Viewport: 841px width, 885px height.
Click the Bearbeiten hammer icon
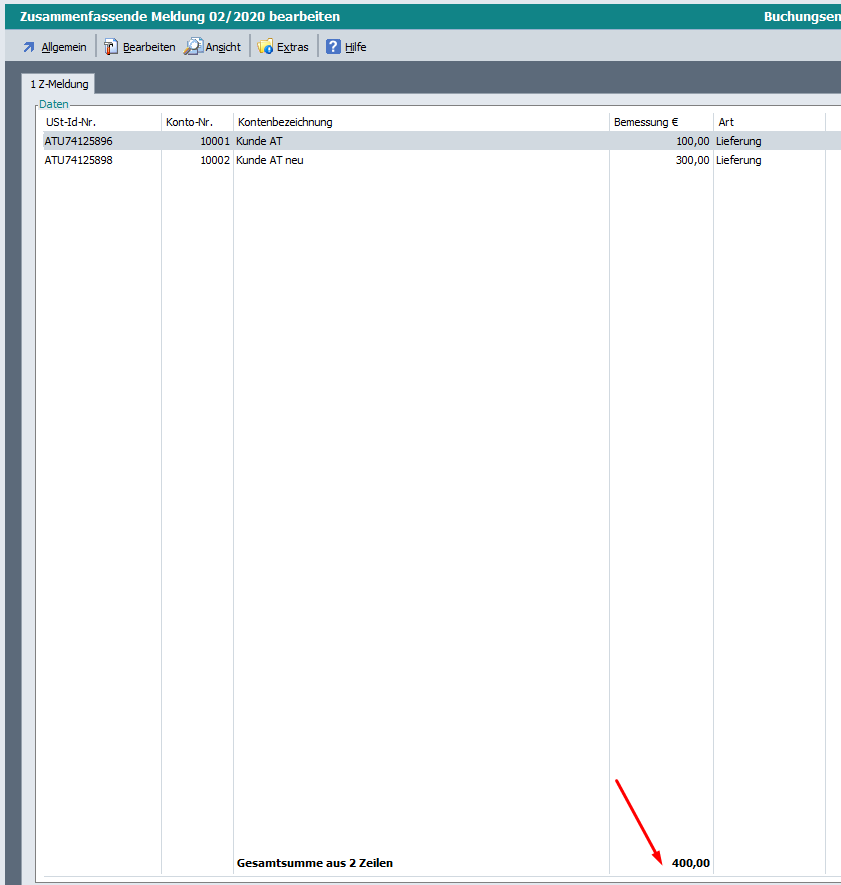[111, 47]
